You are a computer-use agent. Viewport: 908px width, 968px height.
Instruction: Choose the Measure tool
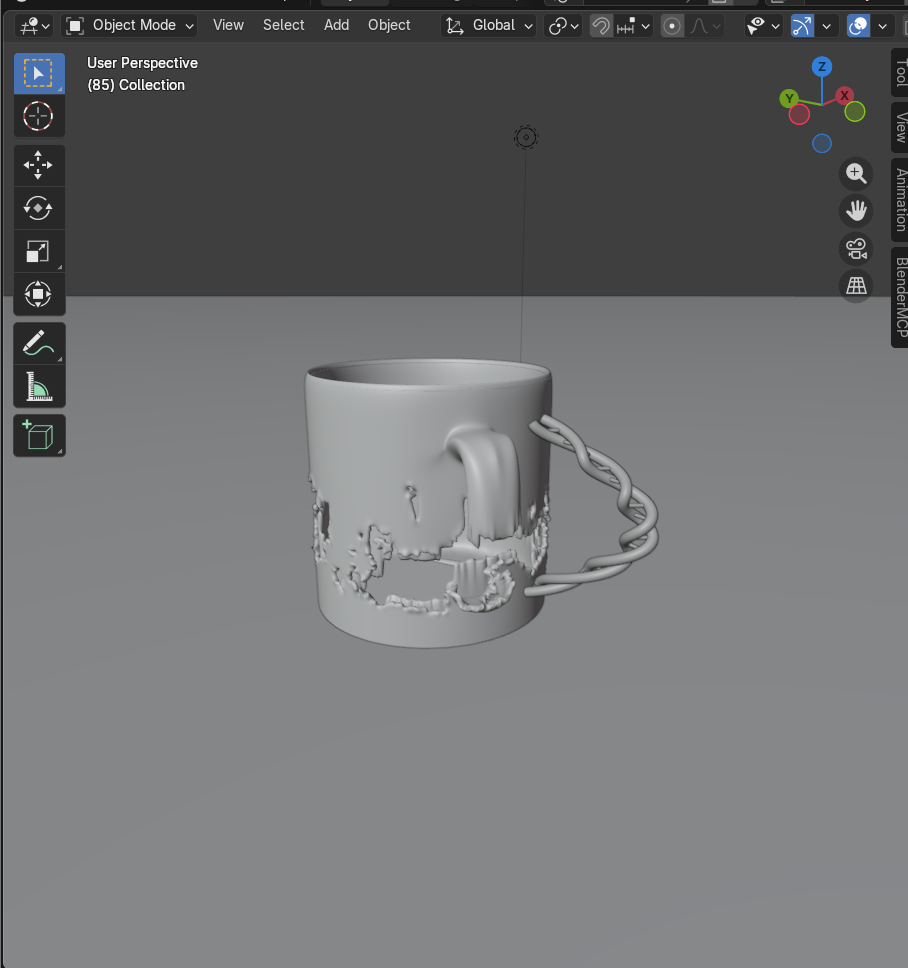pyautogui.click(x=38, y=386)
